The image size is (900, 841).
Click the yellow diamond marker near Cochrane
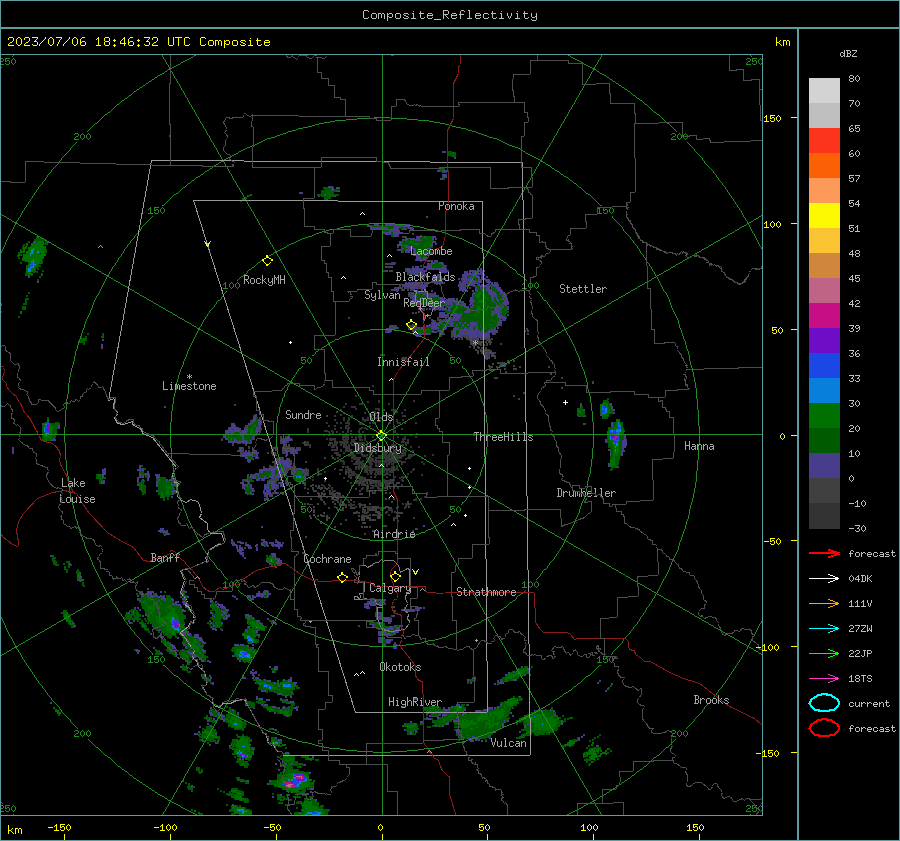coord(342,577)
